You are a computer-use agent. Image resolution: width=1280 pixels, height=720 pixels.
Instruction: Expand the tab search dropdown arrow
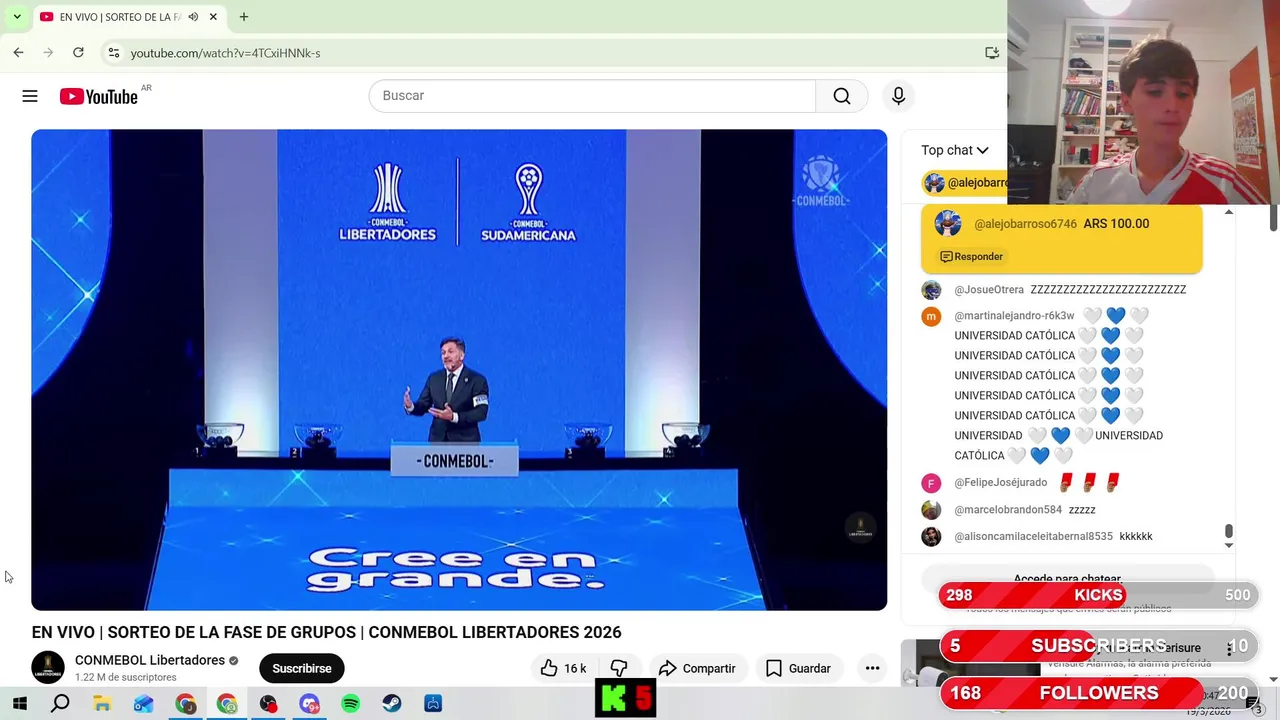(17, 17)
